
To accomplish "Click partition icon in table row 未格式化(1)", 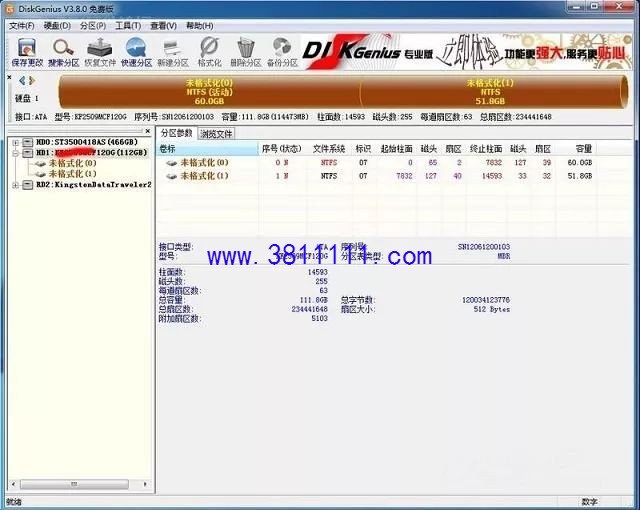I will pos(171,176).
